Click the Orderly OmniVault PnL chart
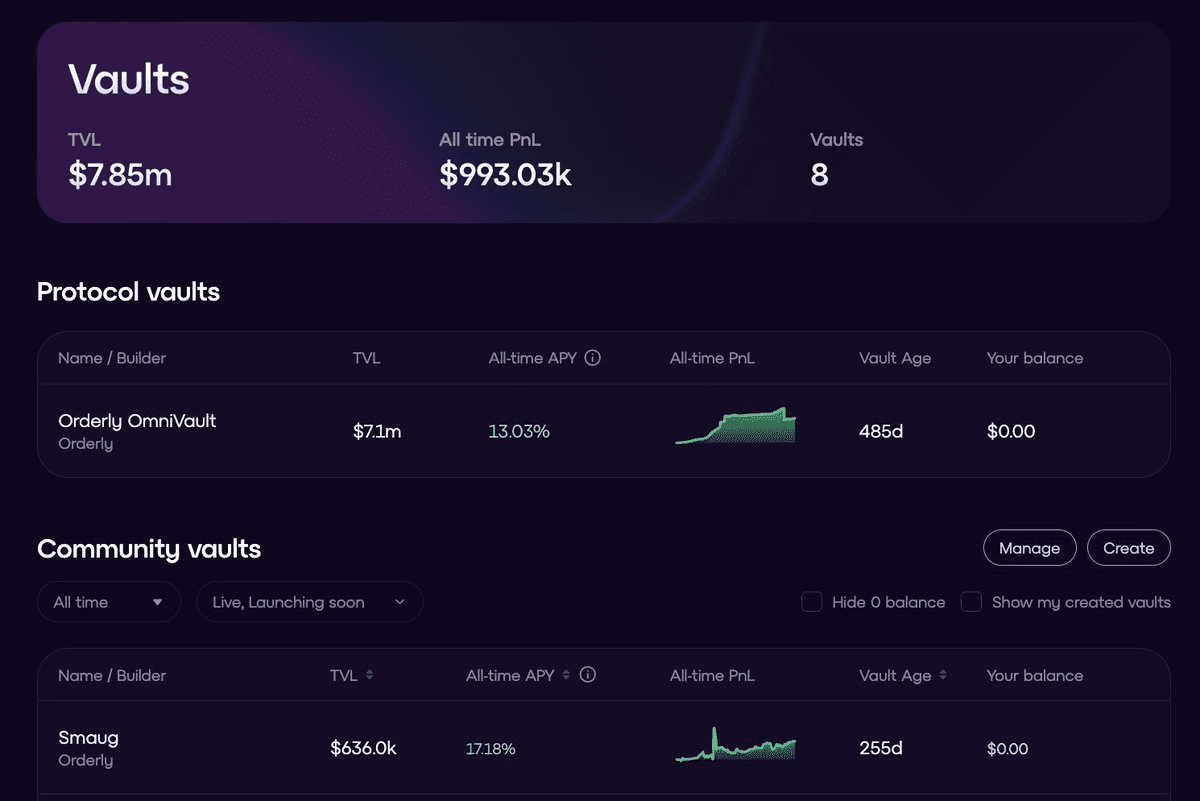Screen dimensions: 1200x801 pyautogui.click(x=736, y=426)
